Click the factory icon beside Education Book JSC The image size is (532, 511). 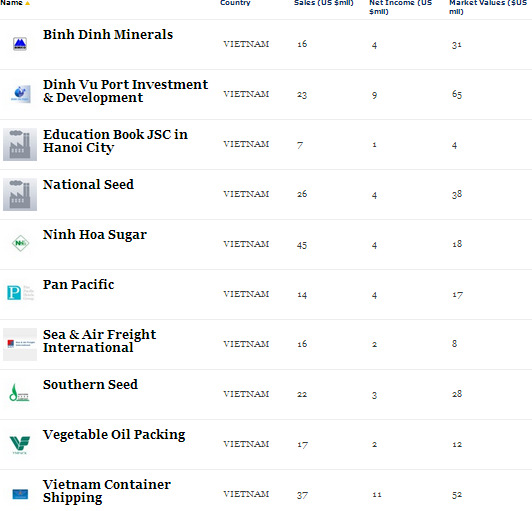(x=20, y=144)
